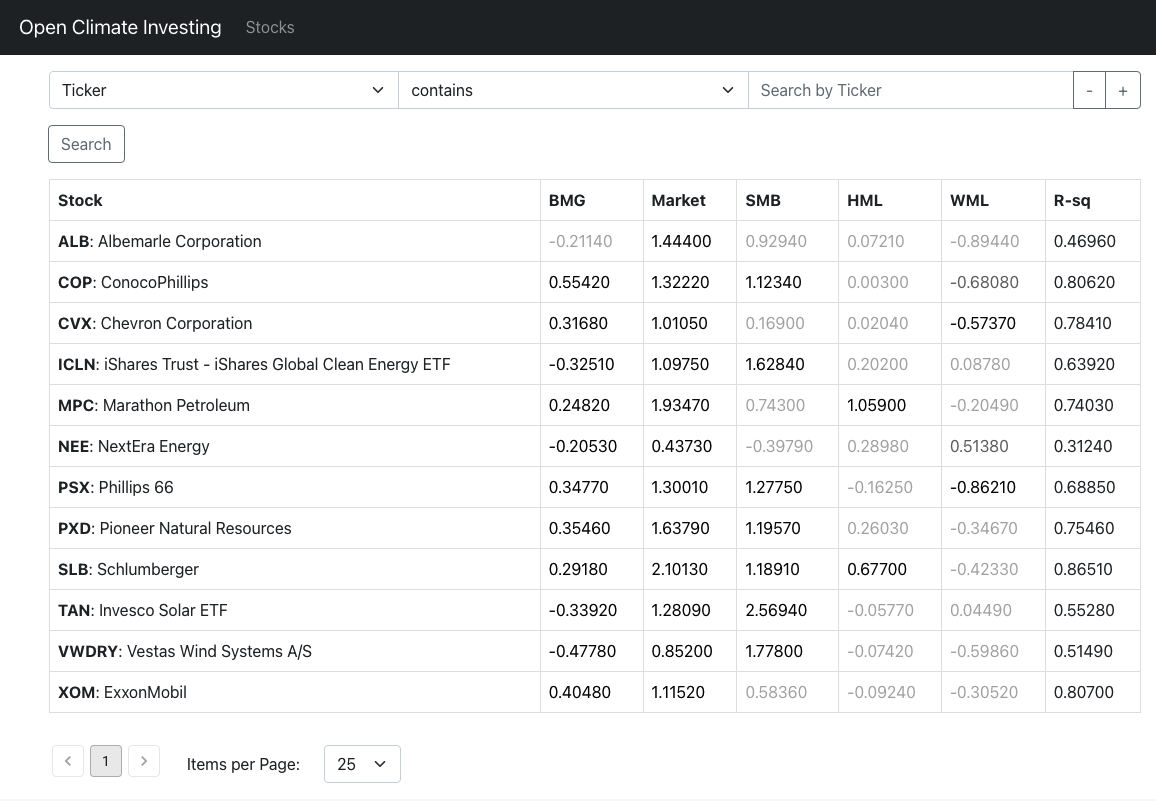This screenshot has width=1156, height=801.
Task: Click XOM R-sq value 0.80700
Action: tap(1084, 693)
